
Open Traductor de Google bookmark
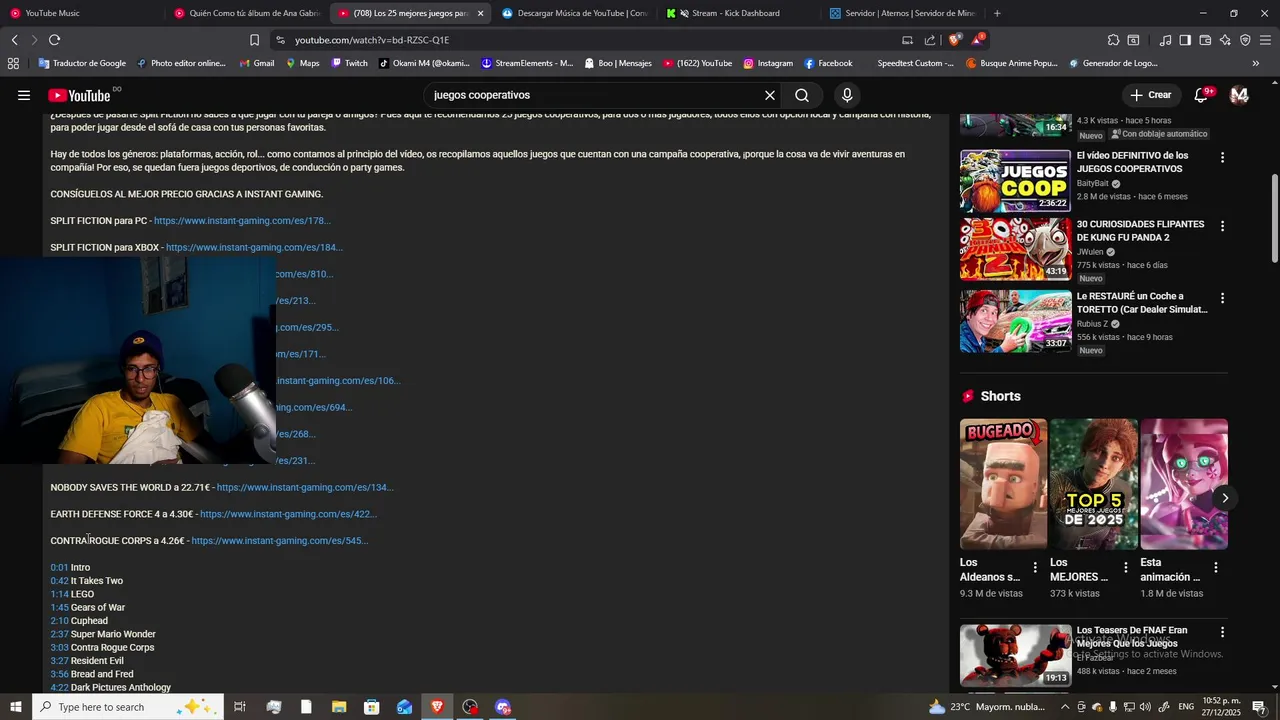82,63
